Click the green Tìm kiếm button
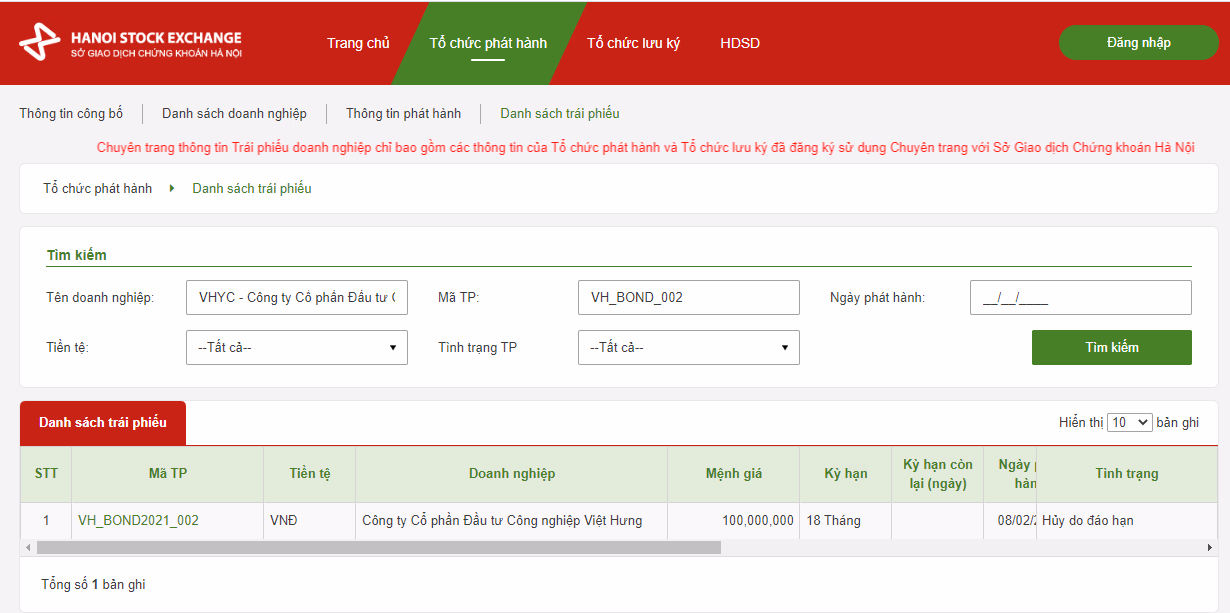 click(1111, 347)
